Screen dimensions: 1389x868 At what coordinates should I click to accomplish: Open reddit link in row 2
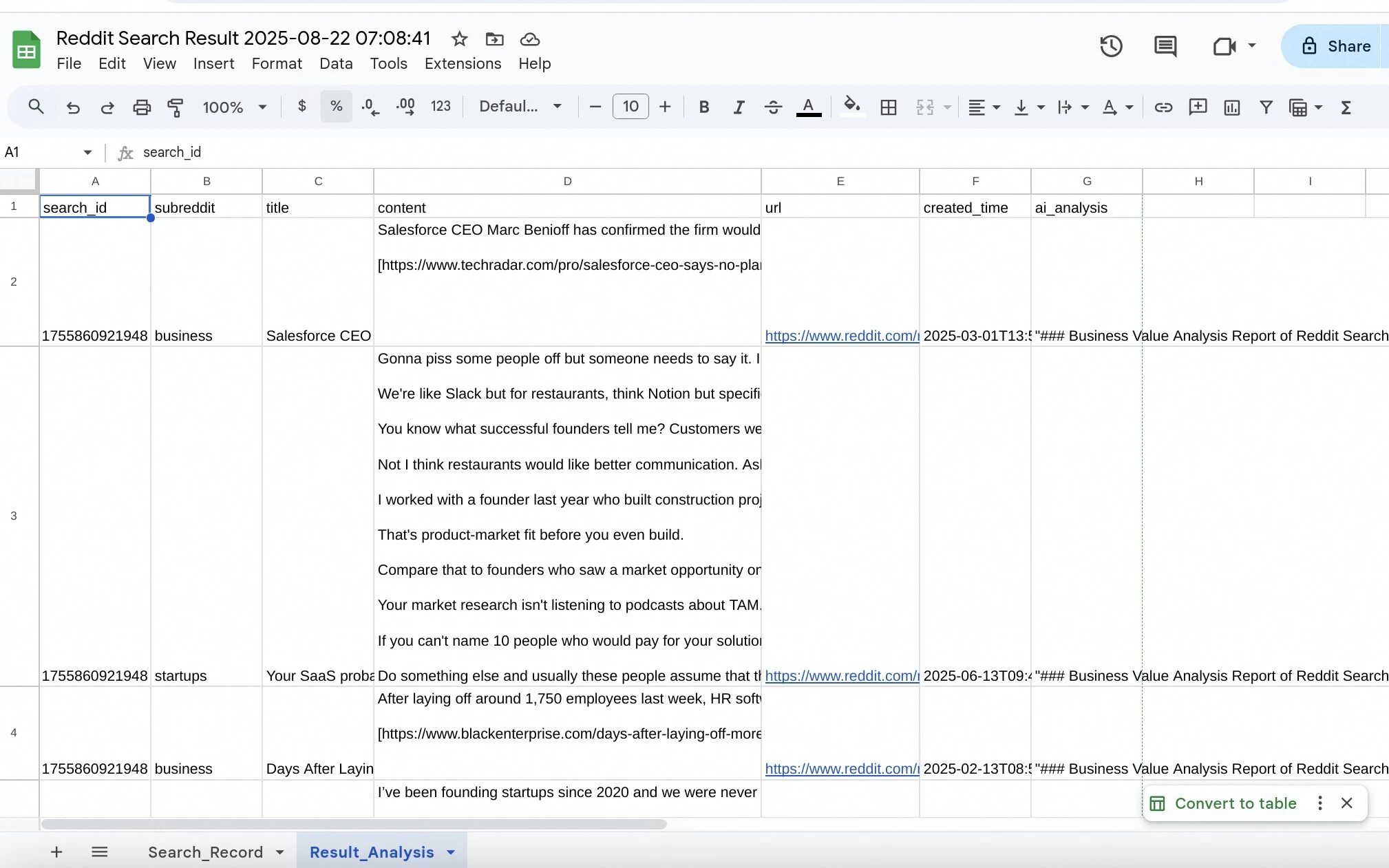(x=842, y=336)
